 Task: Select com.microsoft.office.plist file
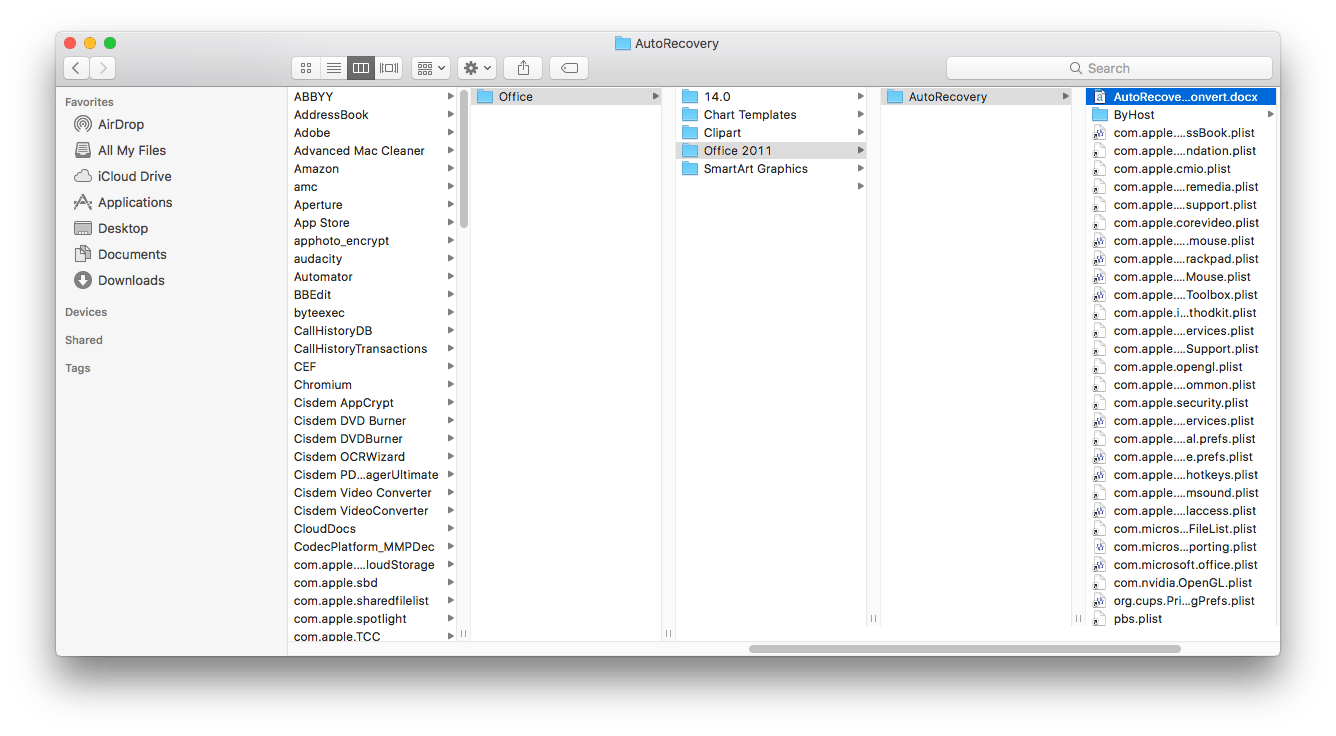pos(1185,565)
